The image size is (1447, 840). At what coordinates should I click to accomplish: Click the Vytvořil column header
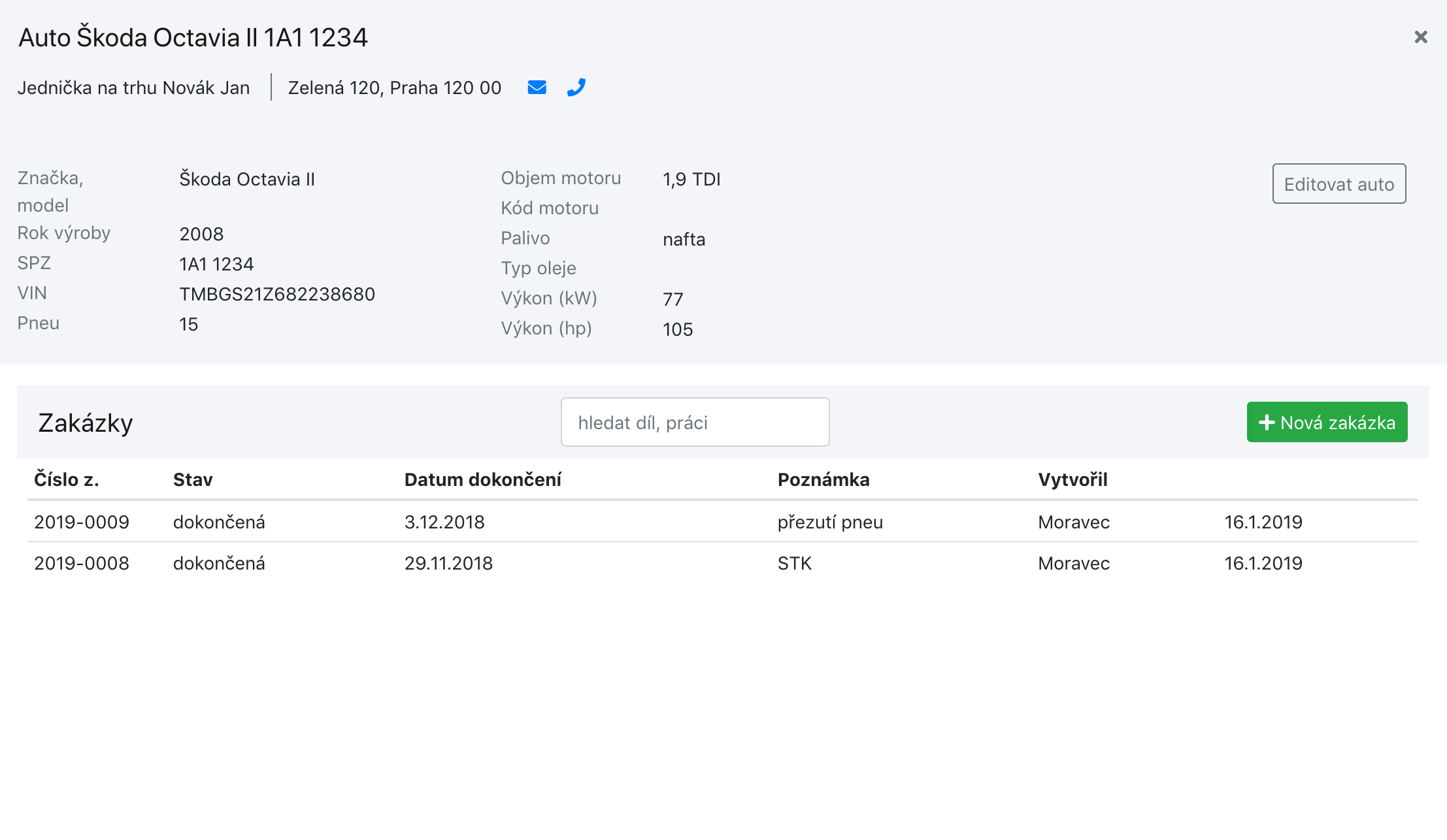point(1072,479)
